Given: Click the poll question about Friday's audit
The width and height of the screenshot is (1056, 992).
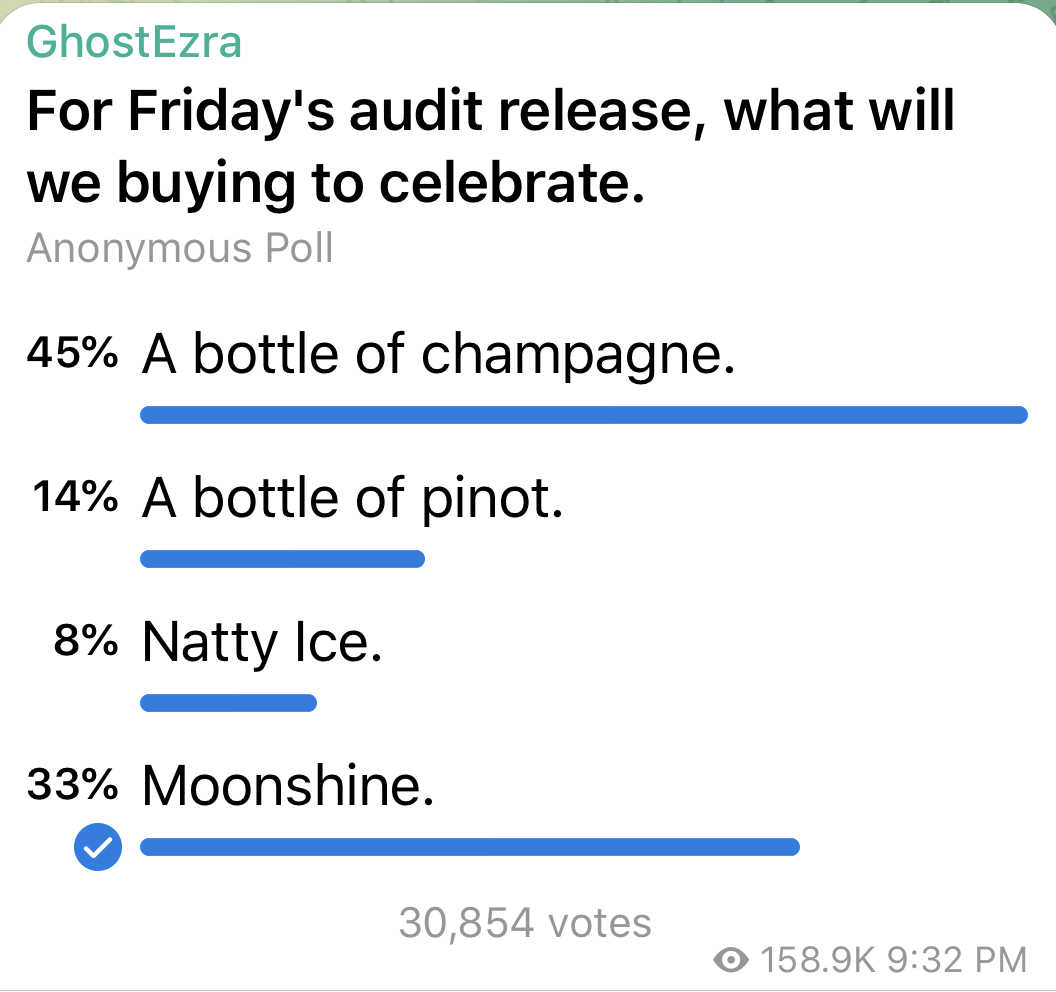Looking at the screenshot, I should pos(490,147).
